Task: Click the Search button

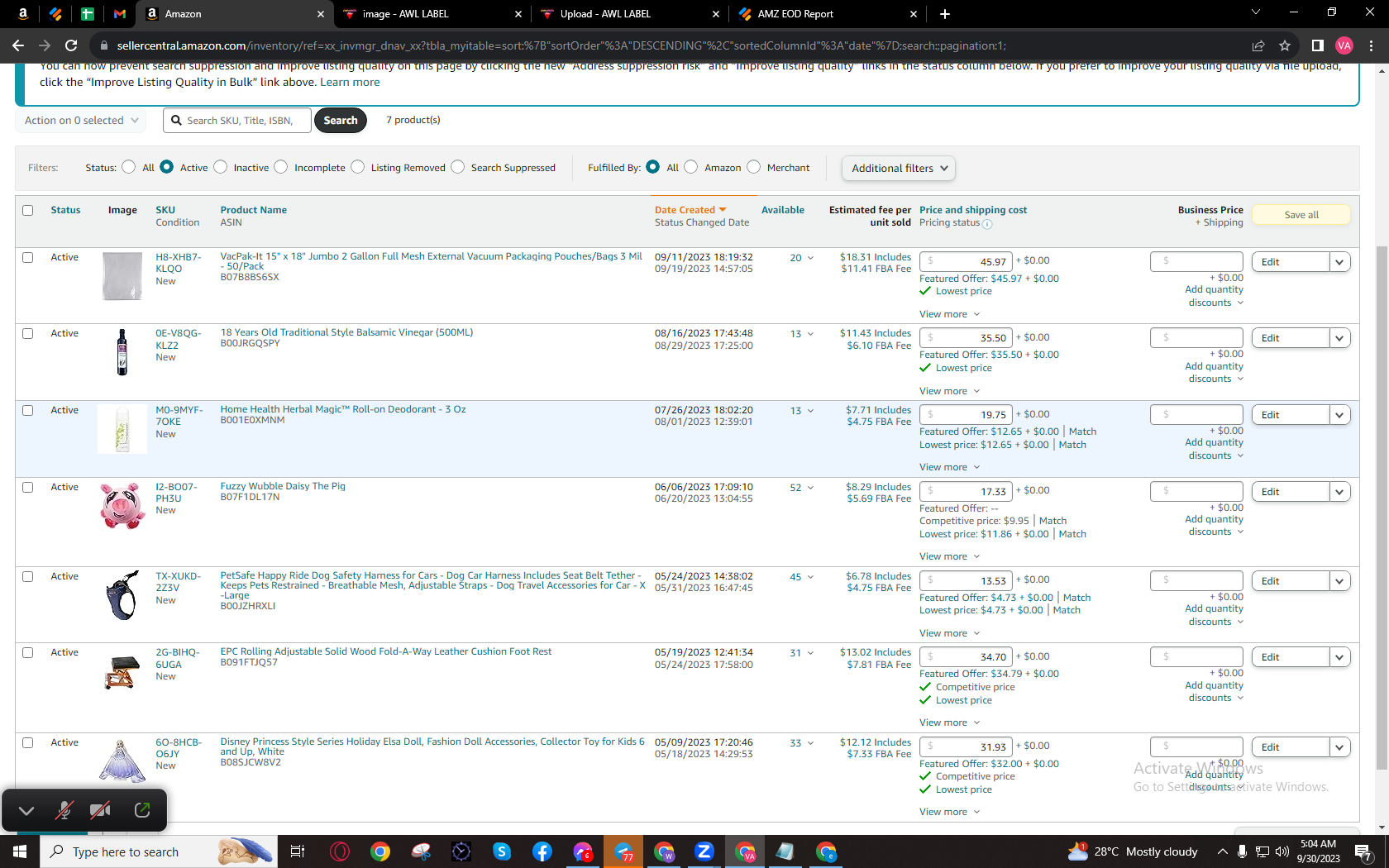Action: 341,121
